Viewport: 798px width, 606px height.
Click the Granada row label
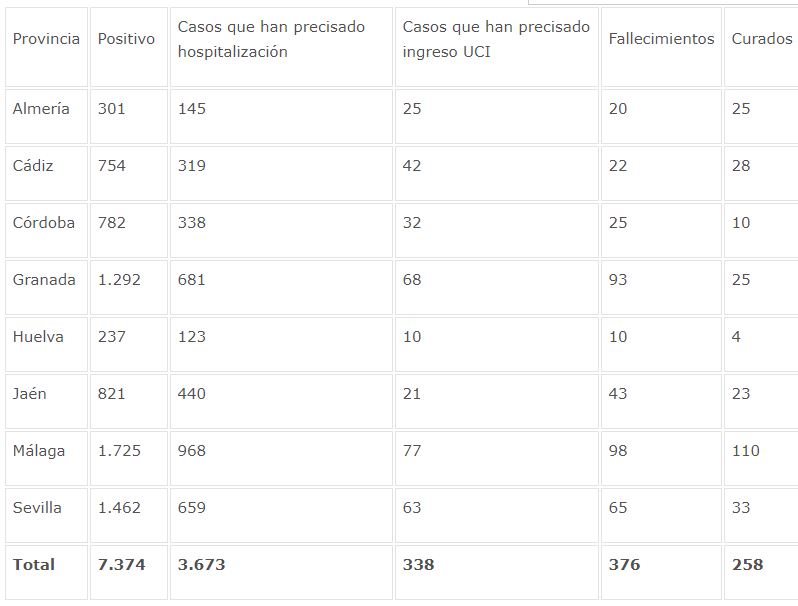point(44,280)
